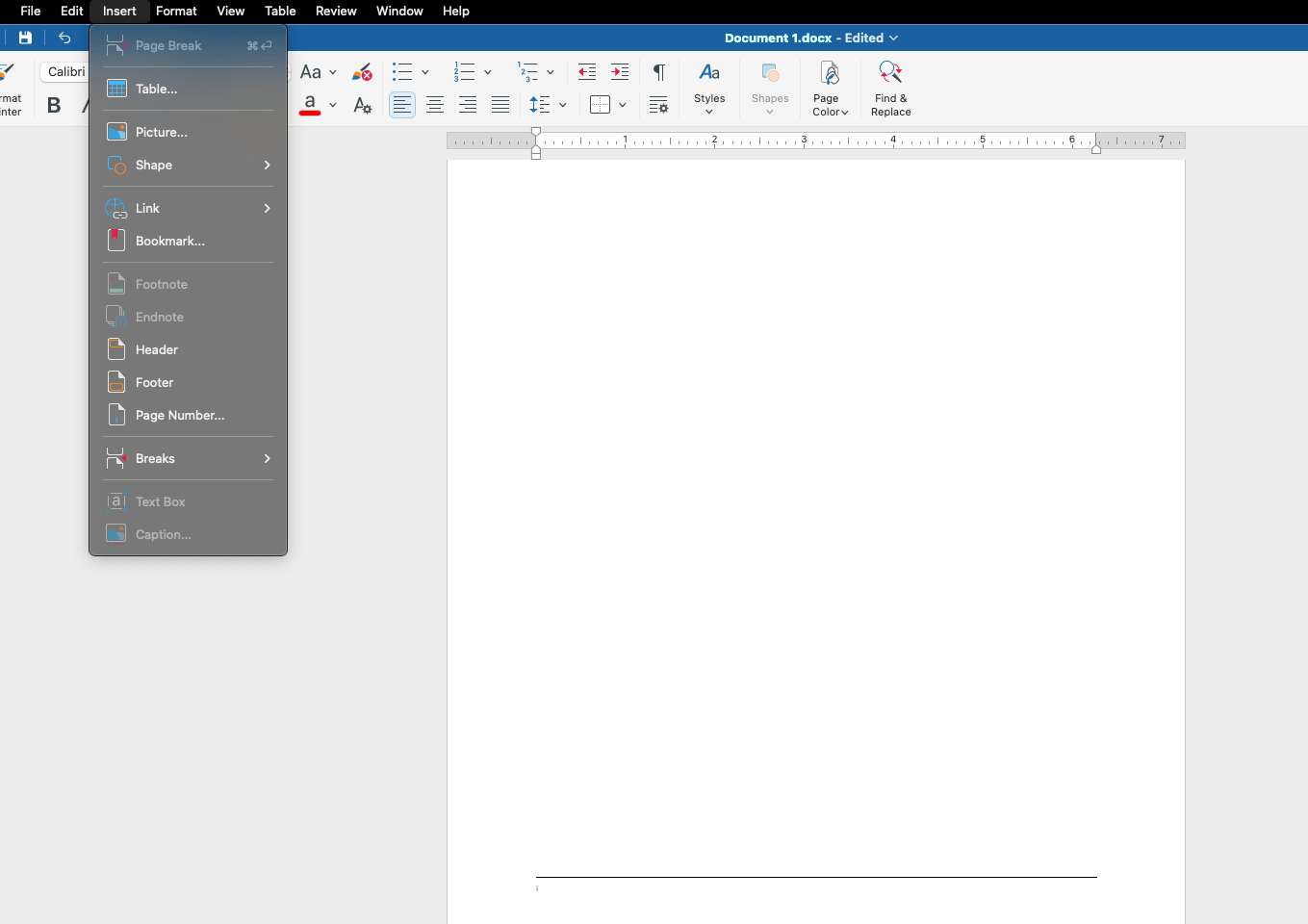Viewport: 1308px width, 924px height.
Task: Open the font color swatch dropdown
Action: click(x=333, y=104)
